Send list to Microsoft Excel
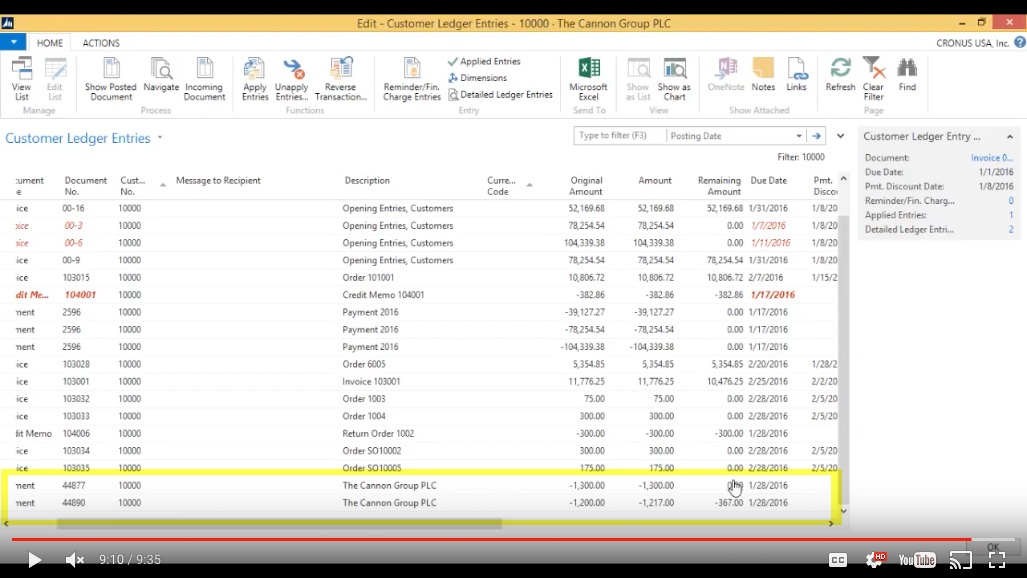The height and width of the screenshot is (578, 1027). (x=588, y=79)
